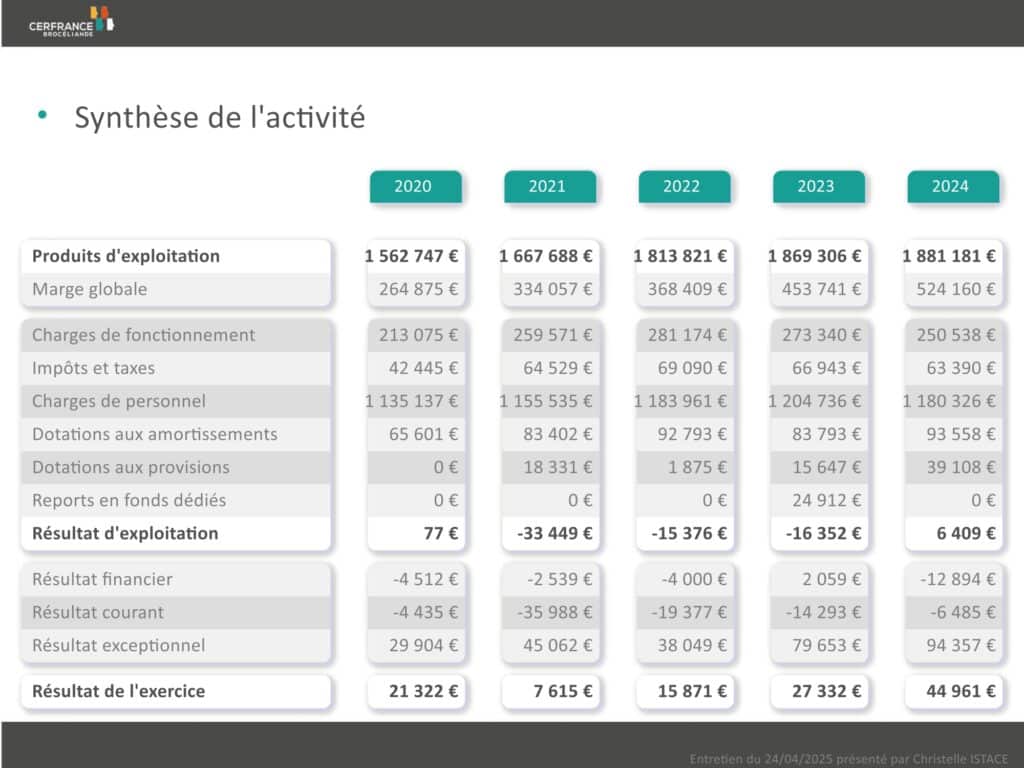Select the 2020 year header
1024x768 pixels.
[x=415, y=187]
